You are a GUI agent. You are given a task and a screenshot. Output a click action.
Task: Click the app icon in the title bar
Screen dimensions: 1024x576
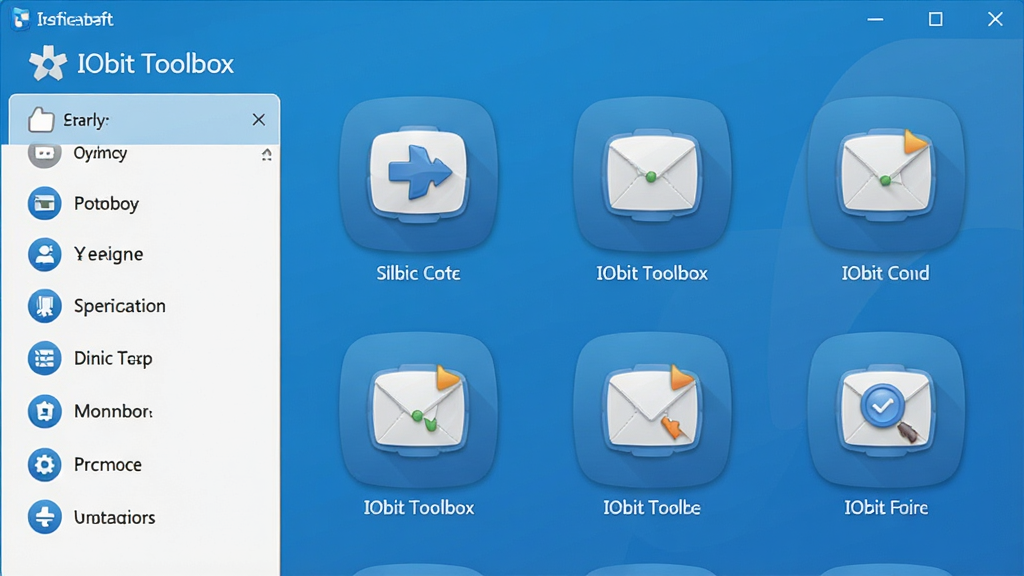click(x=20, y=19)
